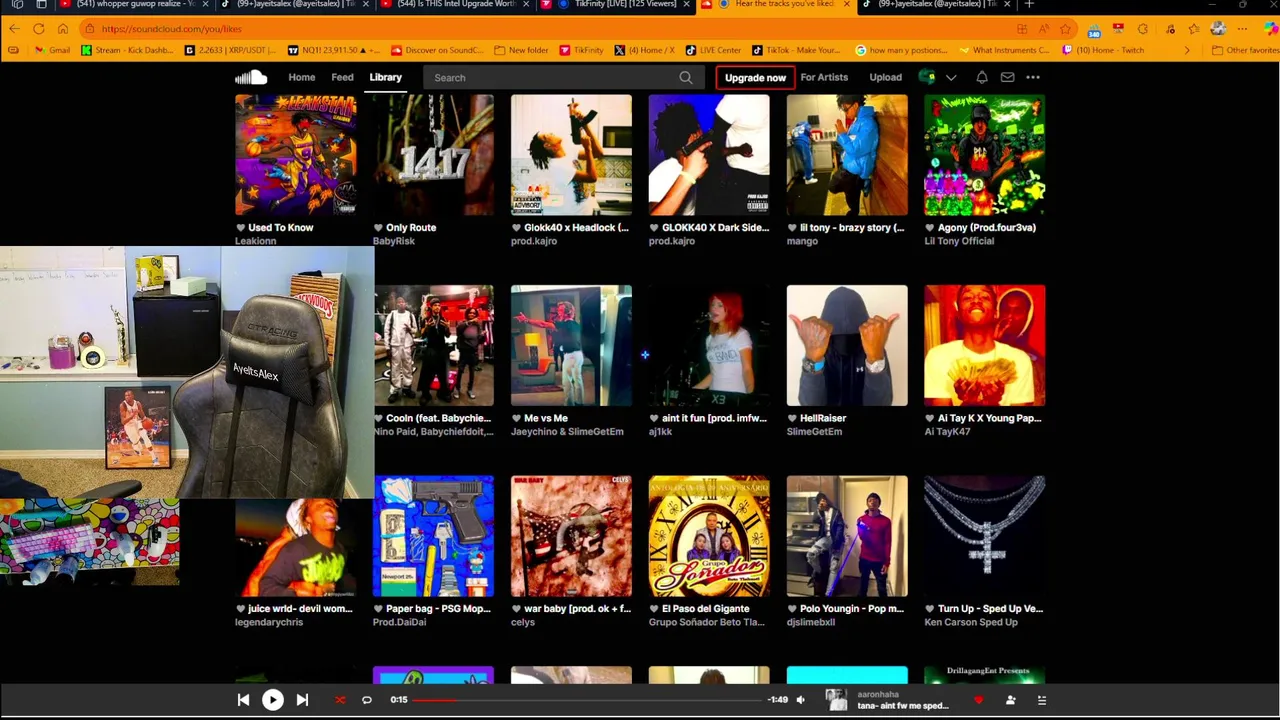Toggle shuffle in the player bar
The width and height of the screenshot is (1280, 720).
pyautogui.click(x=339, y=700)
